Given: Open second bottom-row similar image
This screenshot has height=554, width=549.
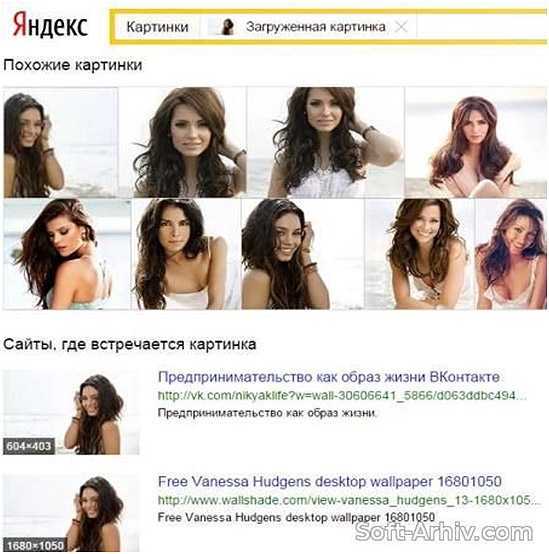Looking at the screenshot, I should [186, 254].
